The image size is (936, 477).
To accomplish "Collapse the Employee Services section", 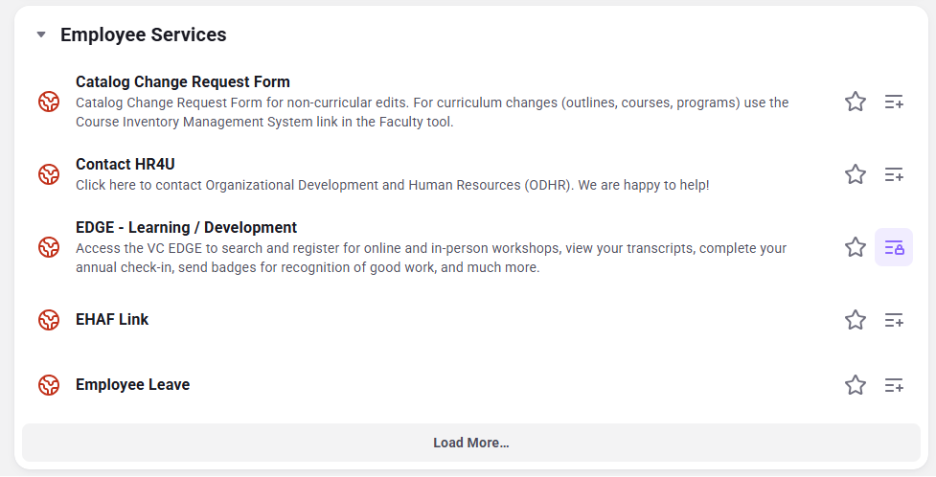I will pos(41,35).
